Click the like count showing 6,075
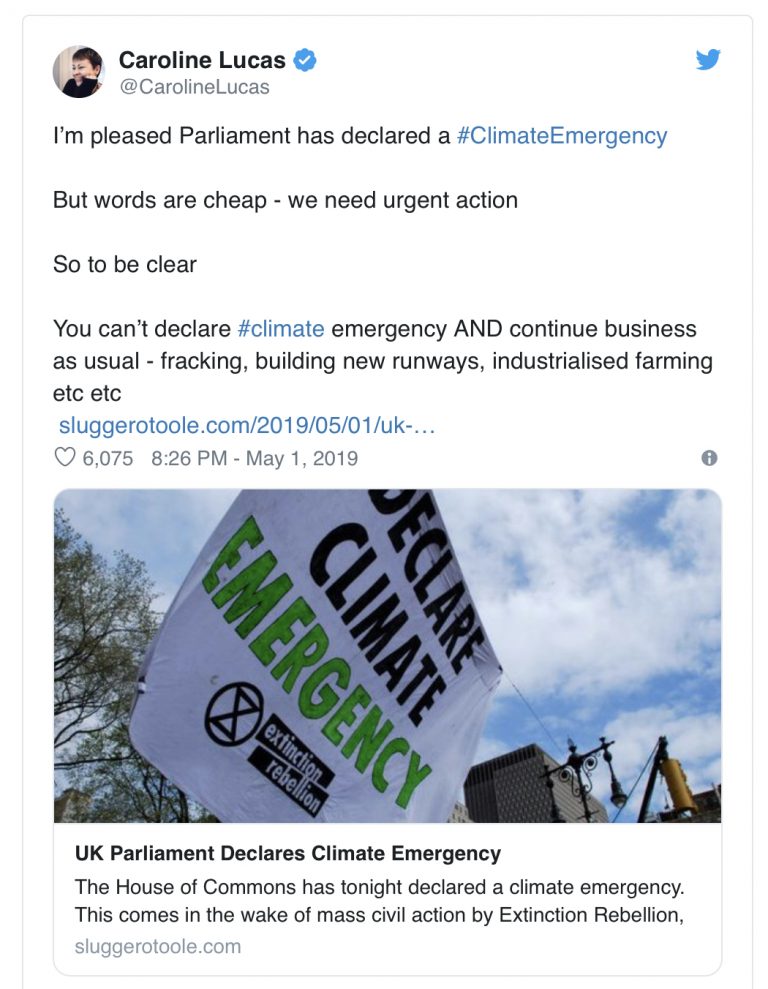768x989 pixels. click(105, 457)
